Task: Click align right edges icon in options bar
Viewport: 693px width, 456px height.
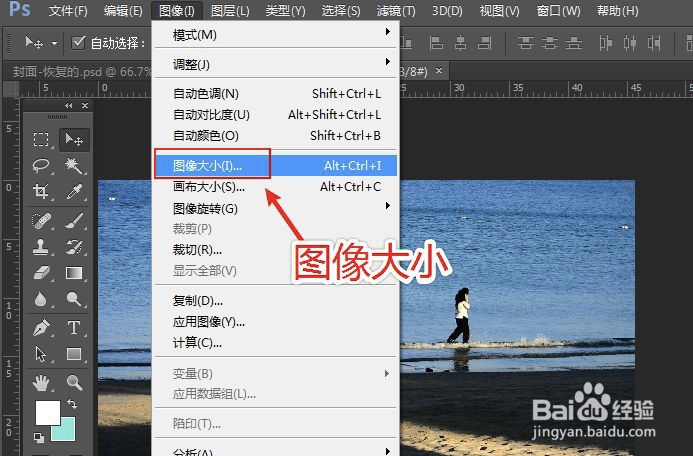Action: (x=485, y=43)
